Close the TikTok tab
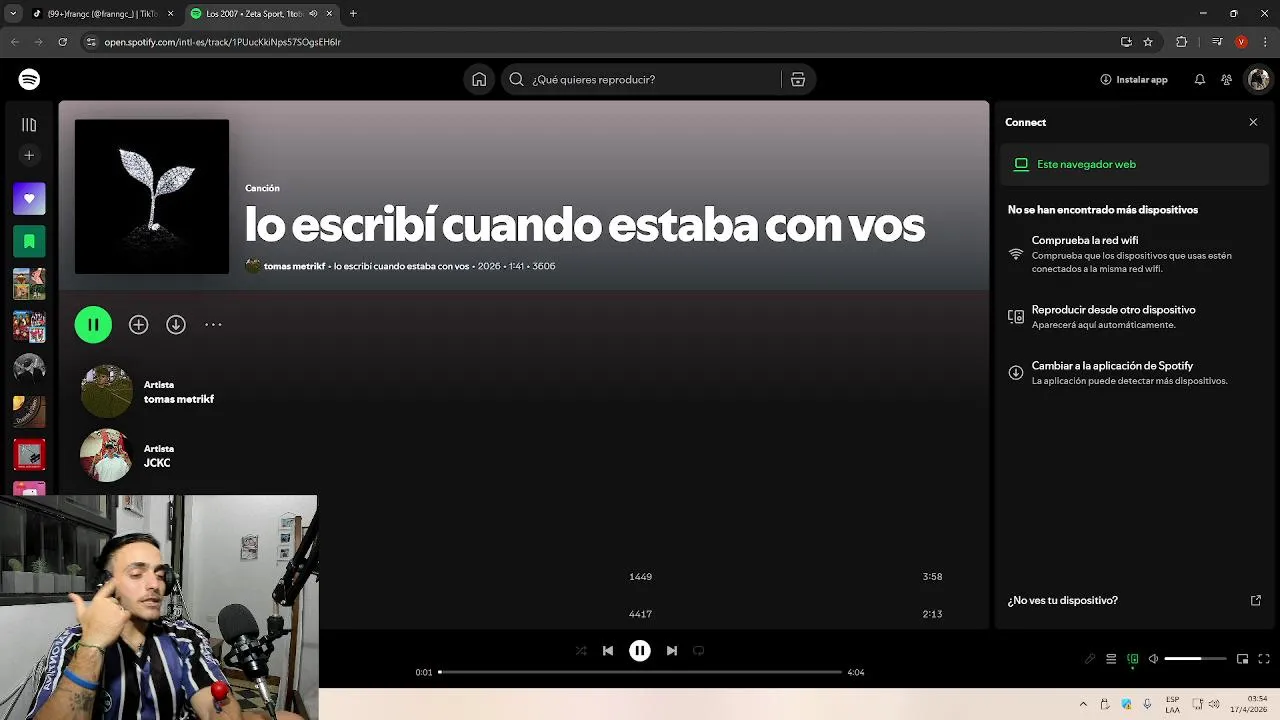Image resolution: width=1280 pixels, height=720 pixels. 170,14
